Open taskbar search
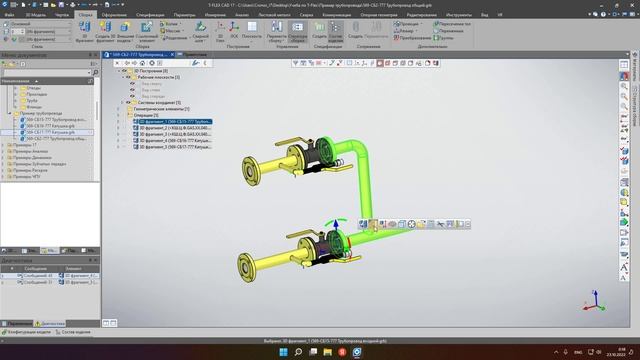This screenshot has width=640, height=360. click(x=298, y=352)
